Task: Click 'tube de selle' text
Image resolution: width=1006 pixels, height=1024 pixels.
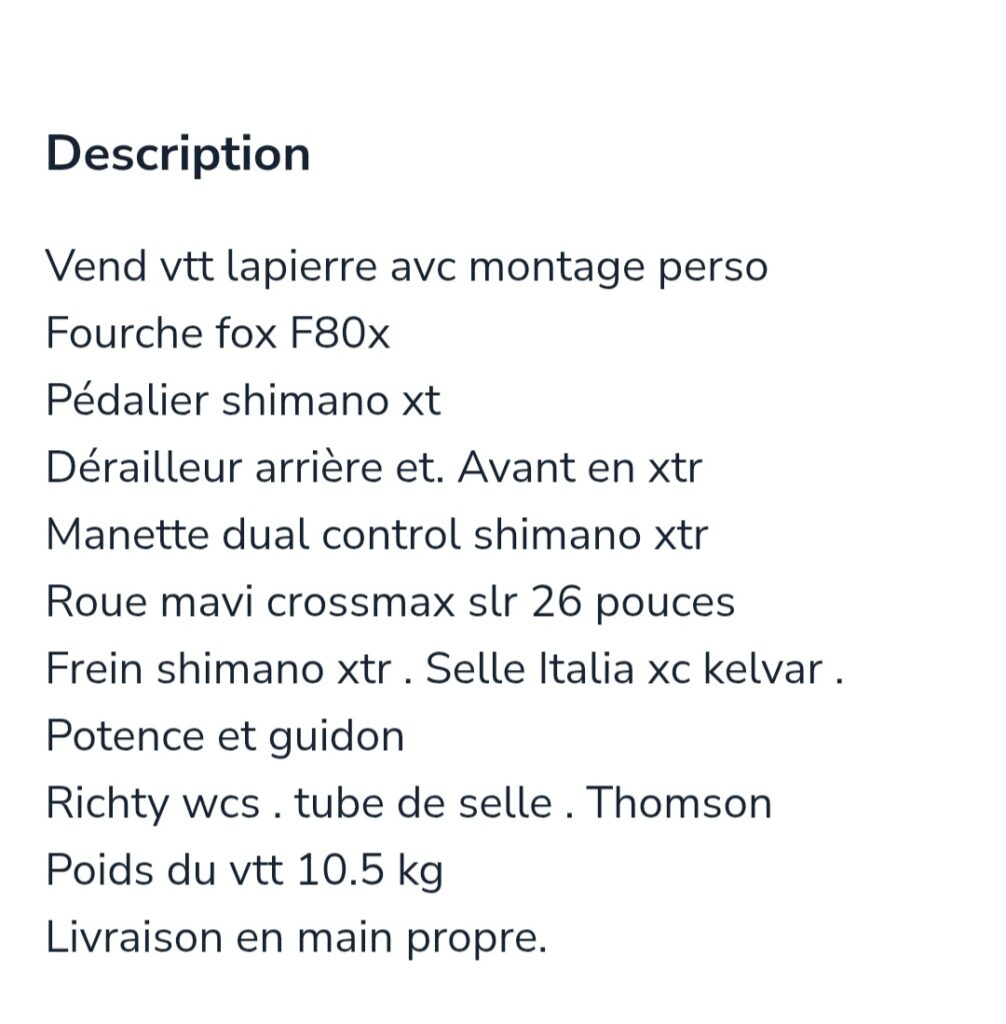Action: coord(423,803)
